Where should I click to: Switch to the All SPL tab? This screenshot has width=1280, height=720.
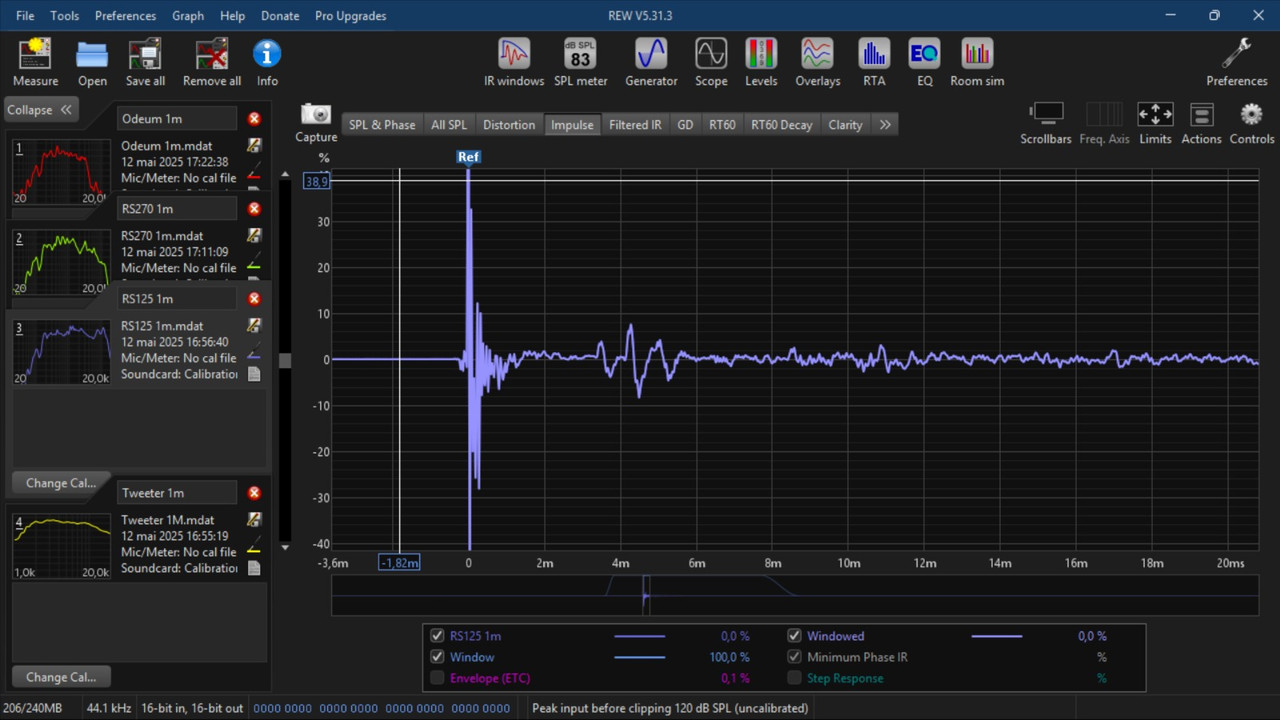(449, 125)
